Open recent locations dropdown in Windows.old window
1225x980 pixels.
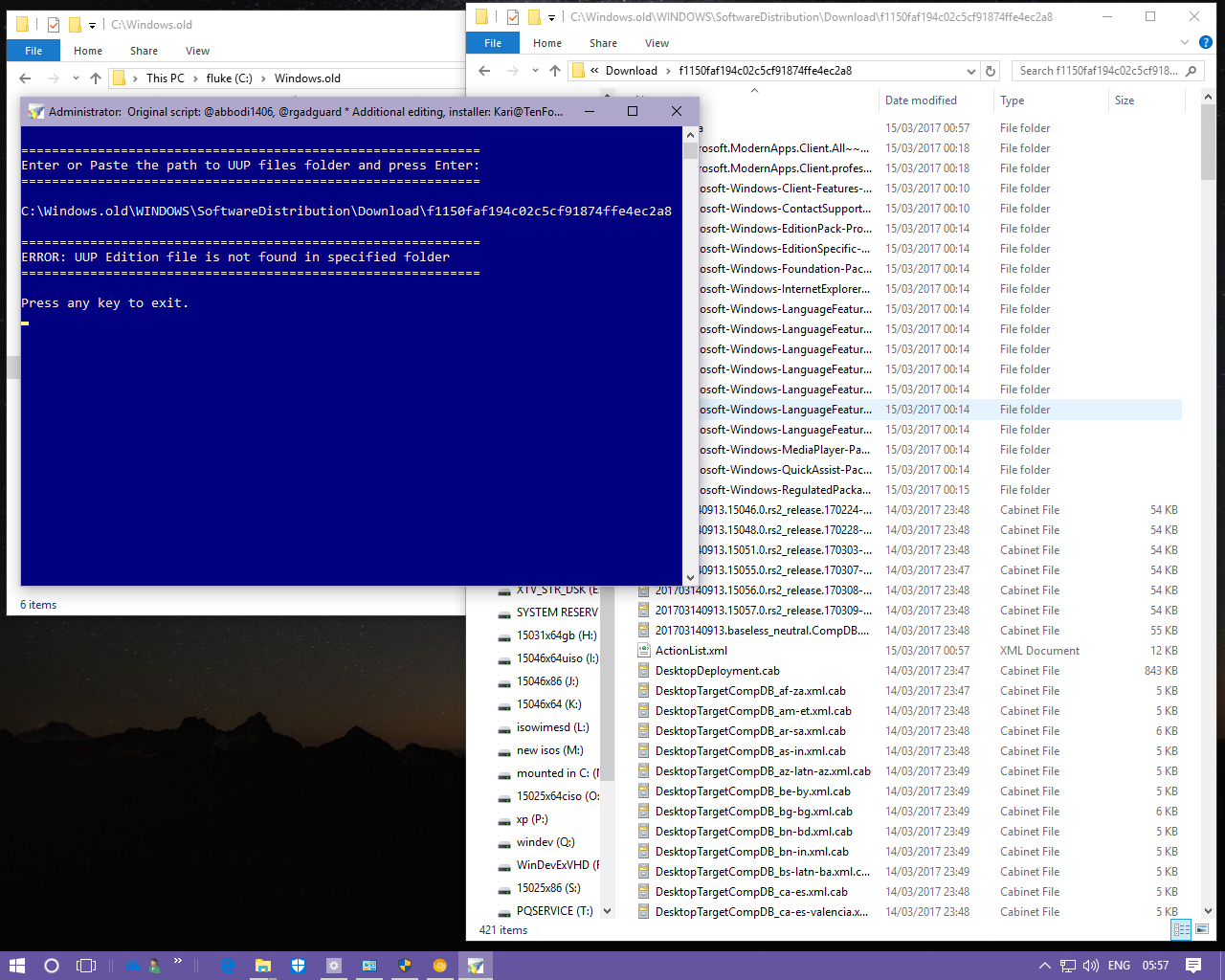pos(76,78)
